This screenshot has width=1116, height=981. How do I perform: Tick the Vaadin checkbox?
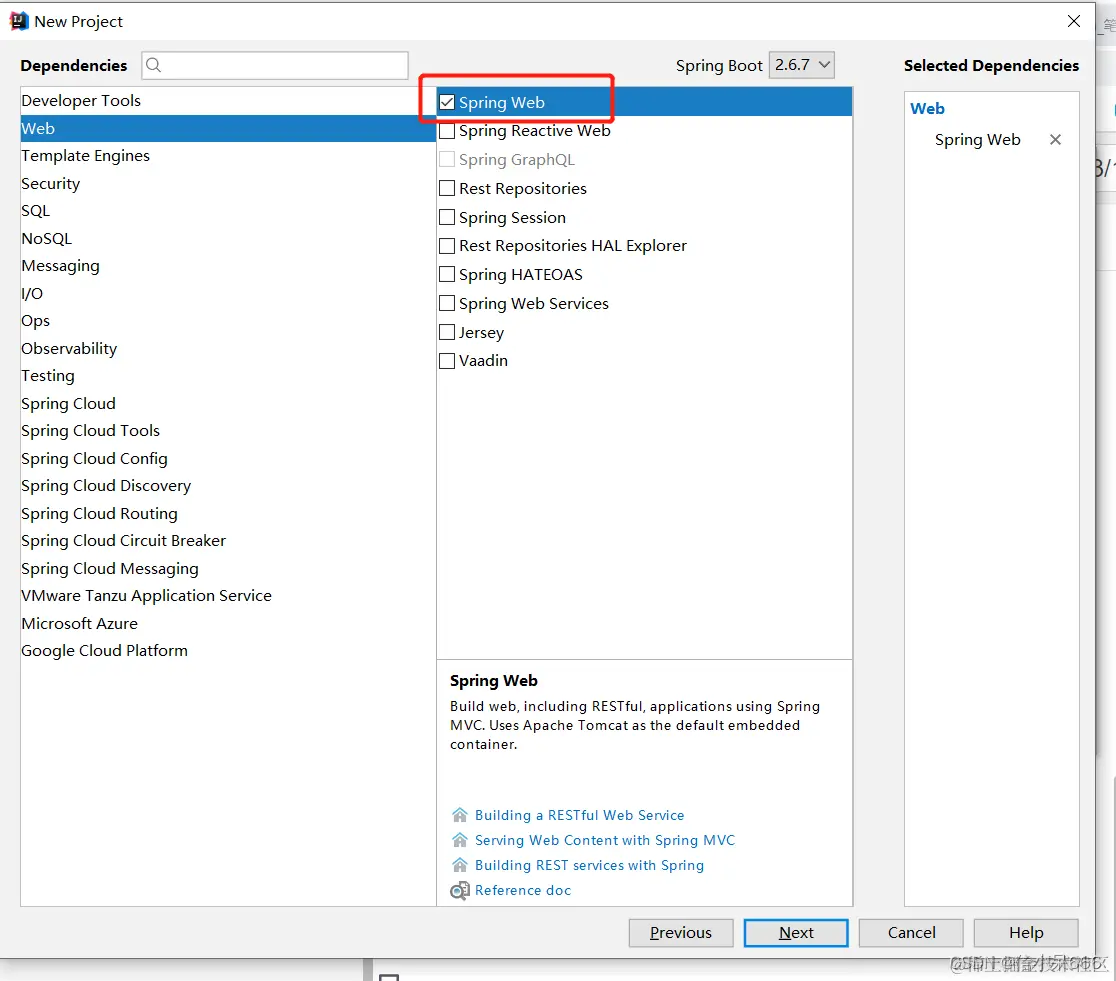tap(447, 361)
